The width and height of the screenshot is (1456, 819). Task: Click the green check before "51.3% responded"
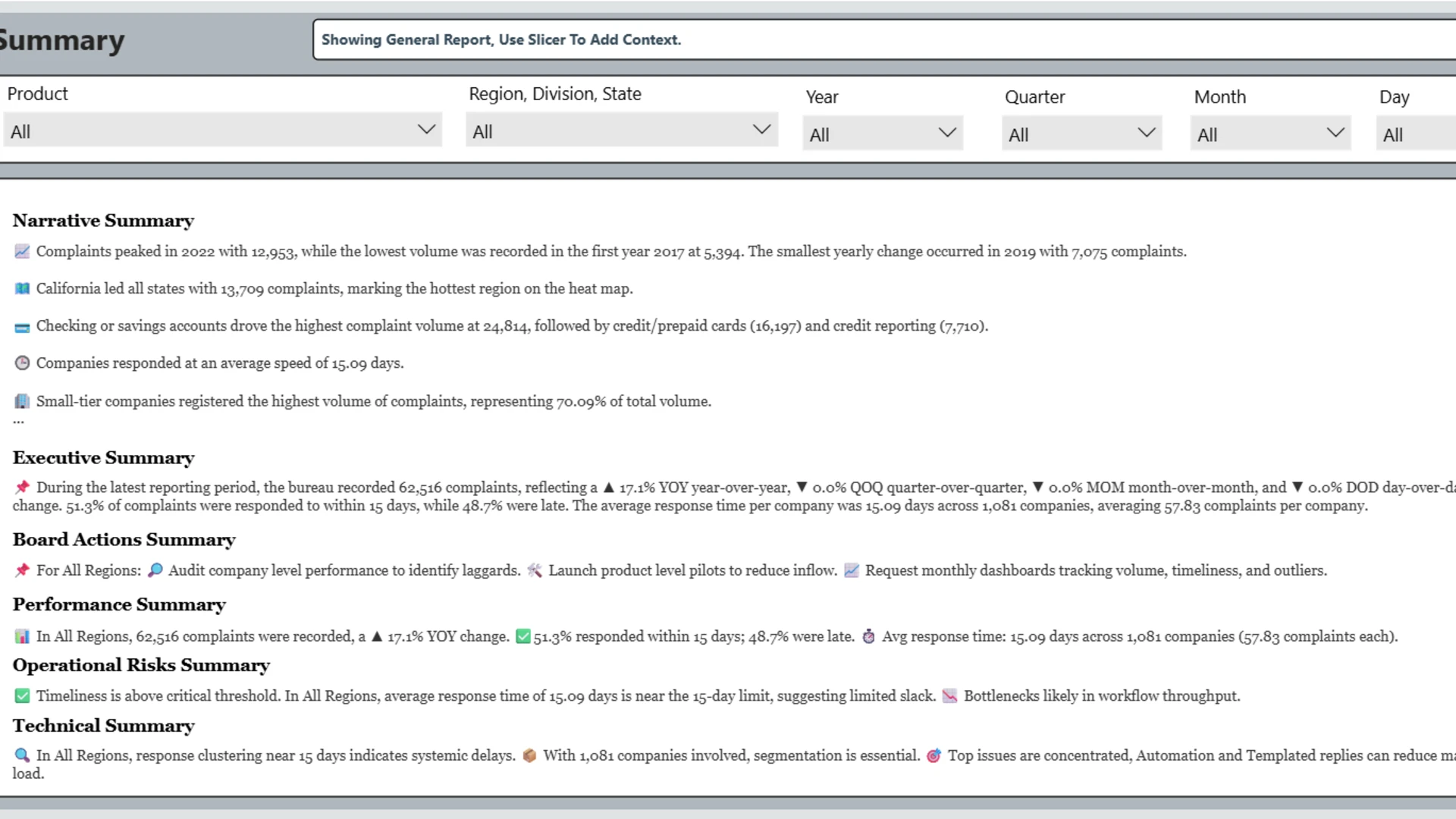(522, 636)
